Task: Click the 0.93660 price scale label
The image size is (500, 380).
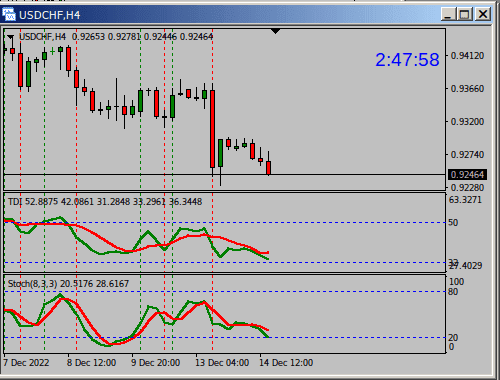Action: coord(467,89)
